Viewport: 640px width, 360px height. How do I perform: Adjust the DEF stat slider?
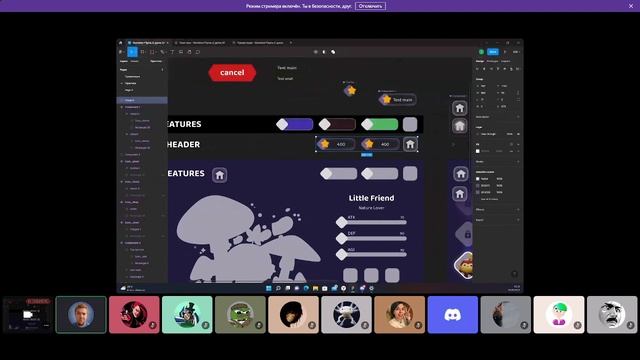coord(372,238)
